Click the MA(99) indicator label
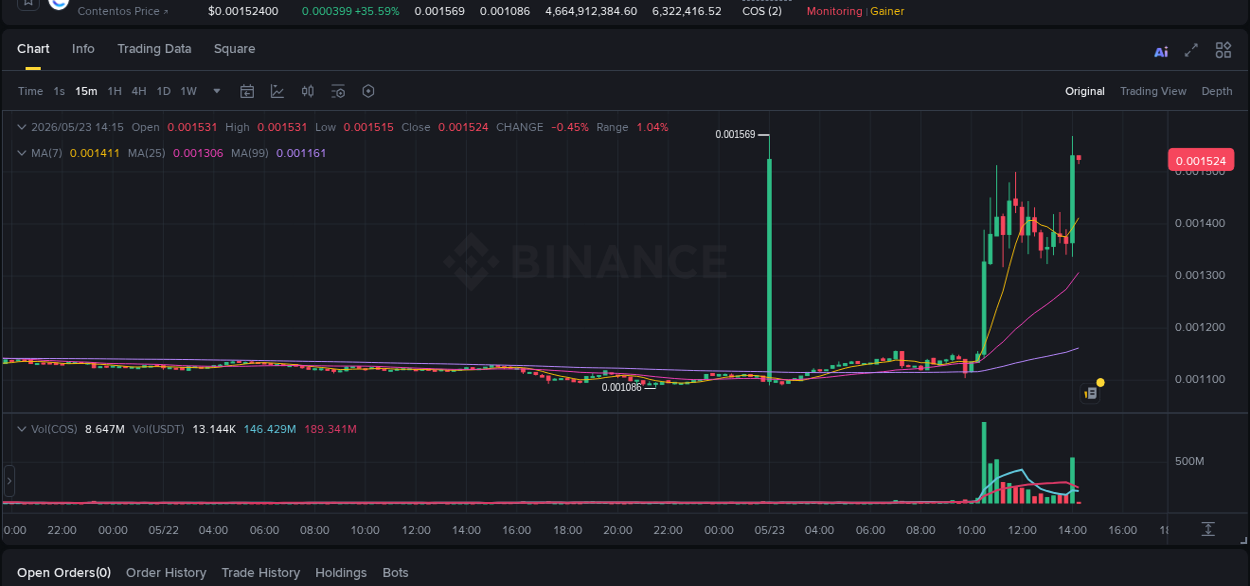The image size is (1250, 586). tap(250, 153)
